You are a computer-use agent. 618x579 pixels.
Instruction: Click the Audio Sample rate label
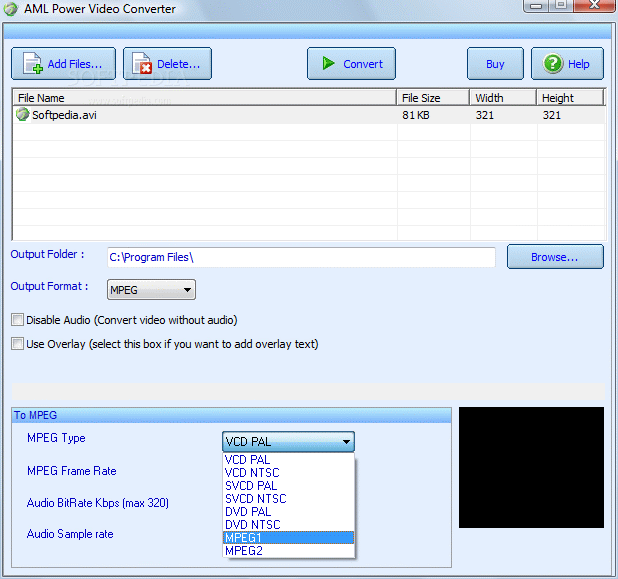point(70,534)
